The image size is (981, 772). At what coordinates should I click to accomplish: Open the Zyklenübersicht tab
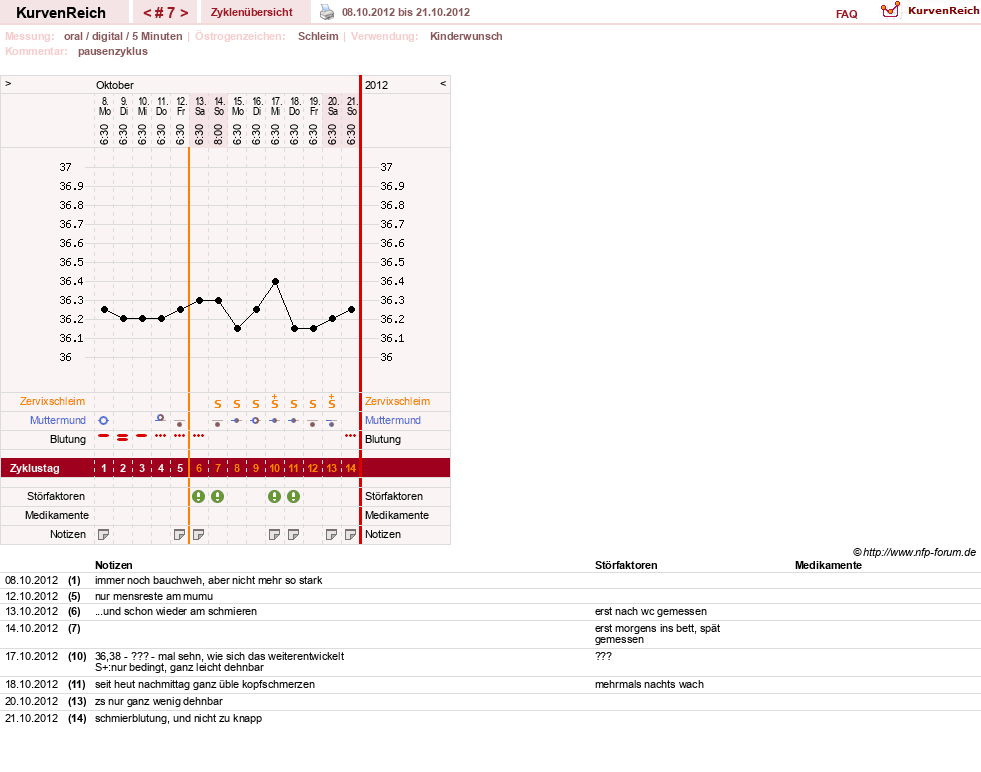tap(252, 13)
